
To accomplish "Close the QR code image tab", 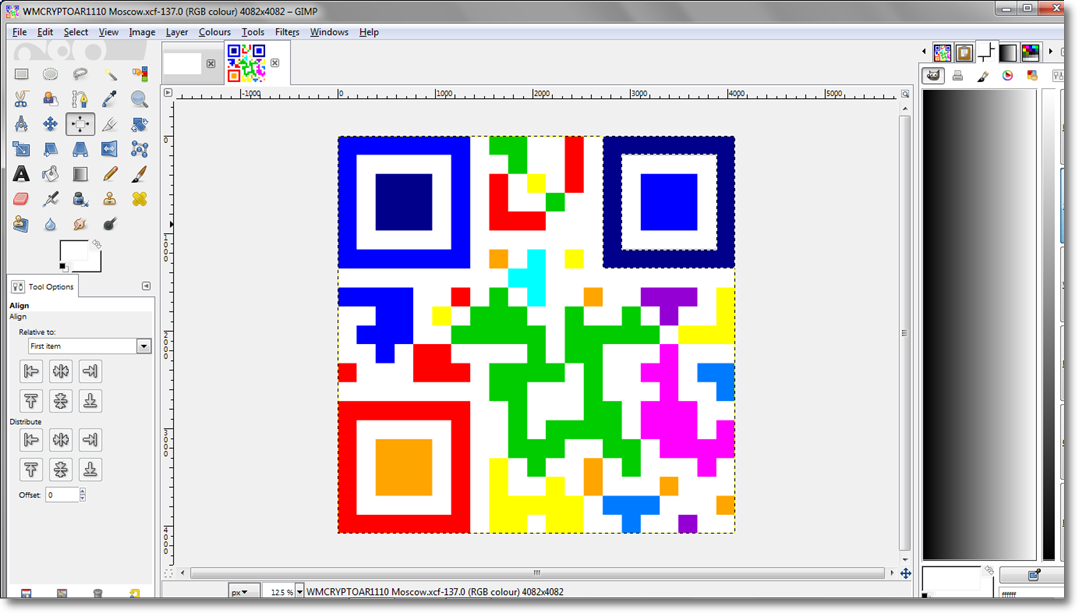I will 275,63.
